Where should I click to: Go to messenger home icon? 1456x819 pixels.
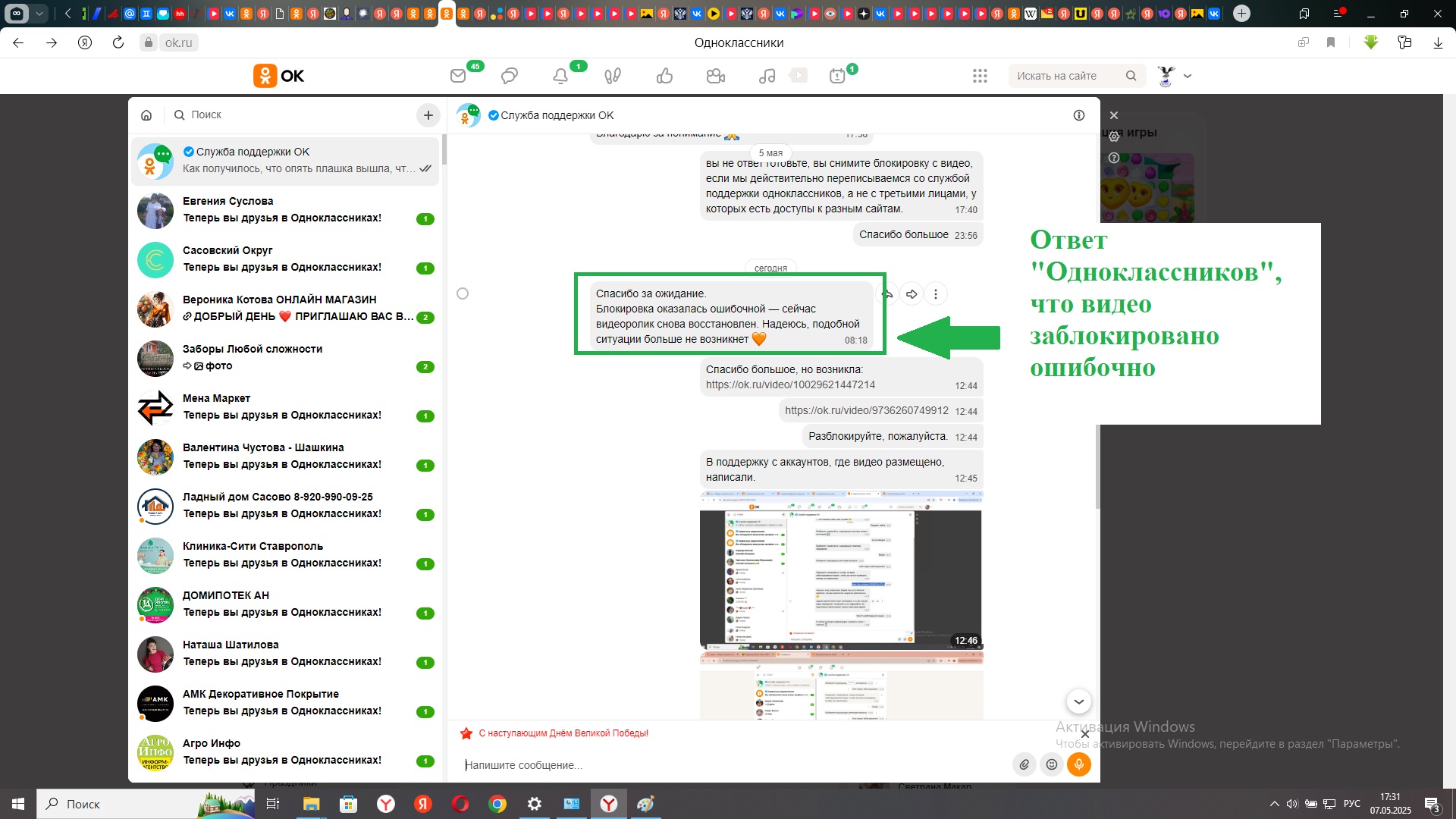pyautogui.click(x=146, y=115)
